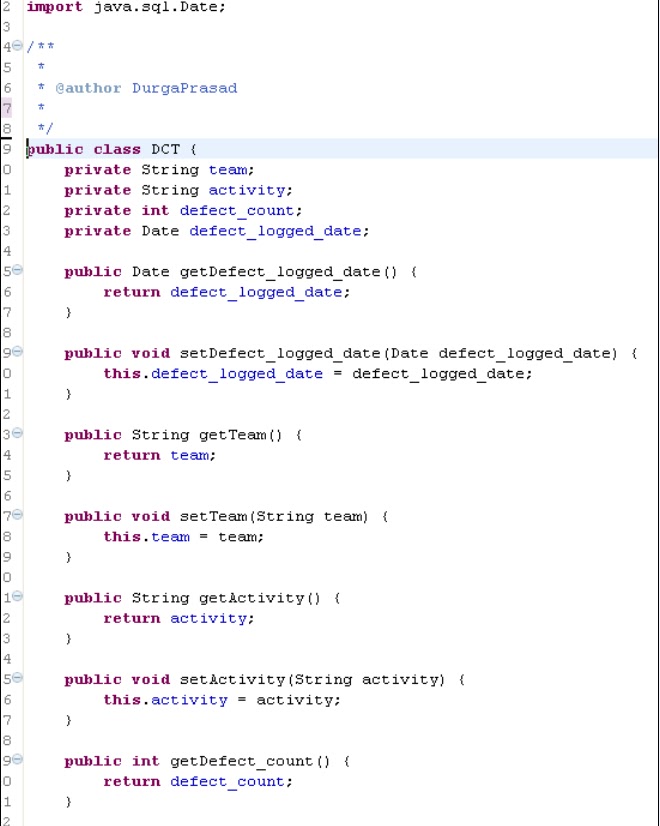Viewport: 660px width, 826px height.
Task: Click the 'void' keyword of setTeam
Action: tap(151, 516)
